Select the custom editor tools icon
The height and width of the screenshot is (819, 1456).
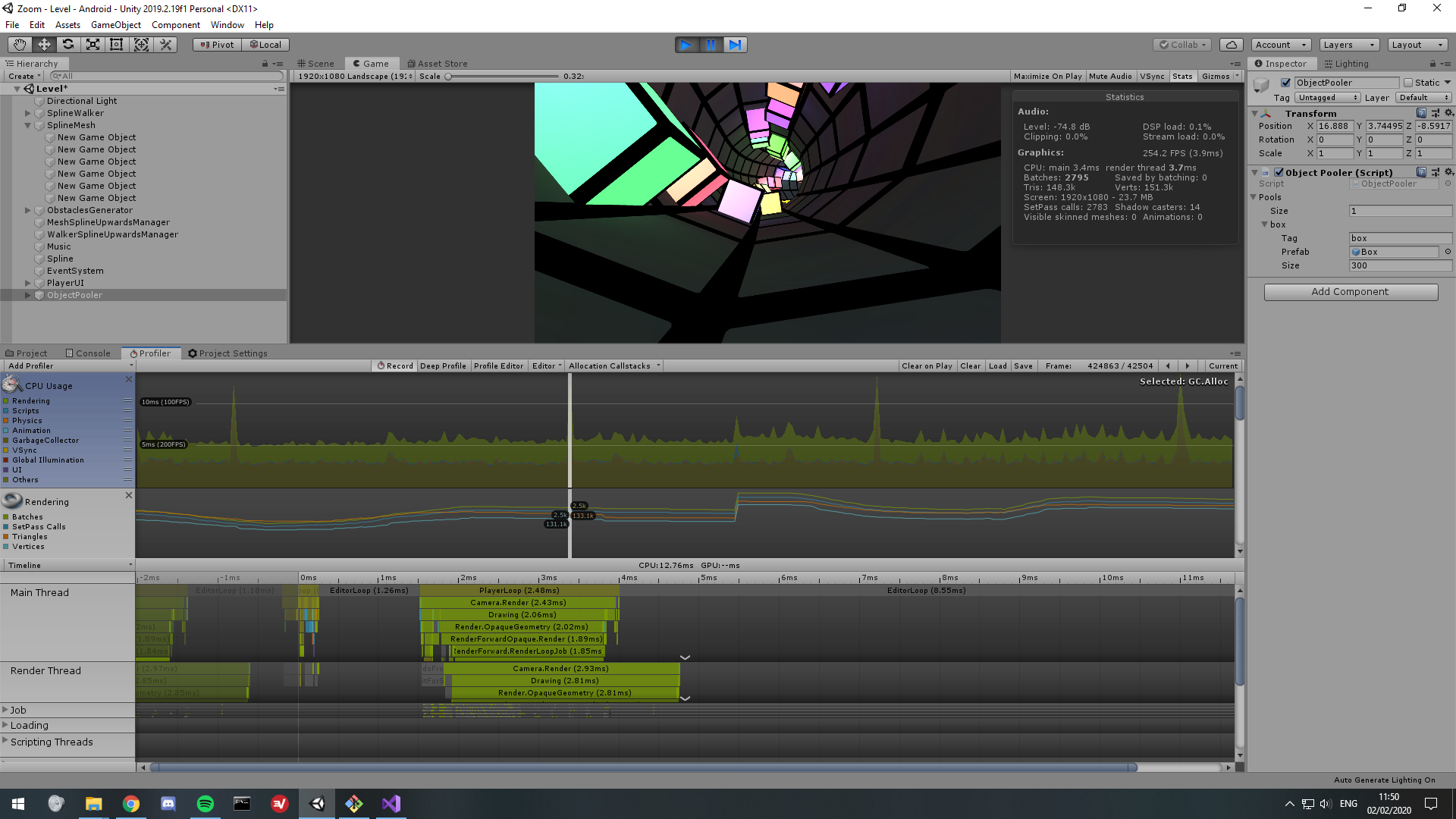165,45
